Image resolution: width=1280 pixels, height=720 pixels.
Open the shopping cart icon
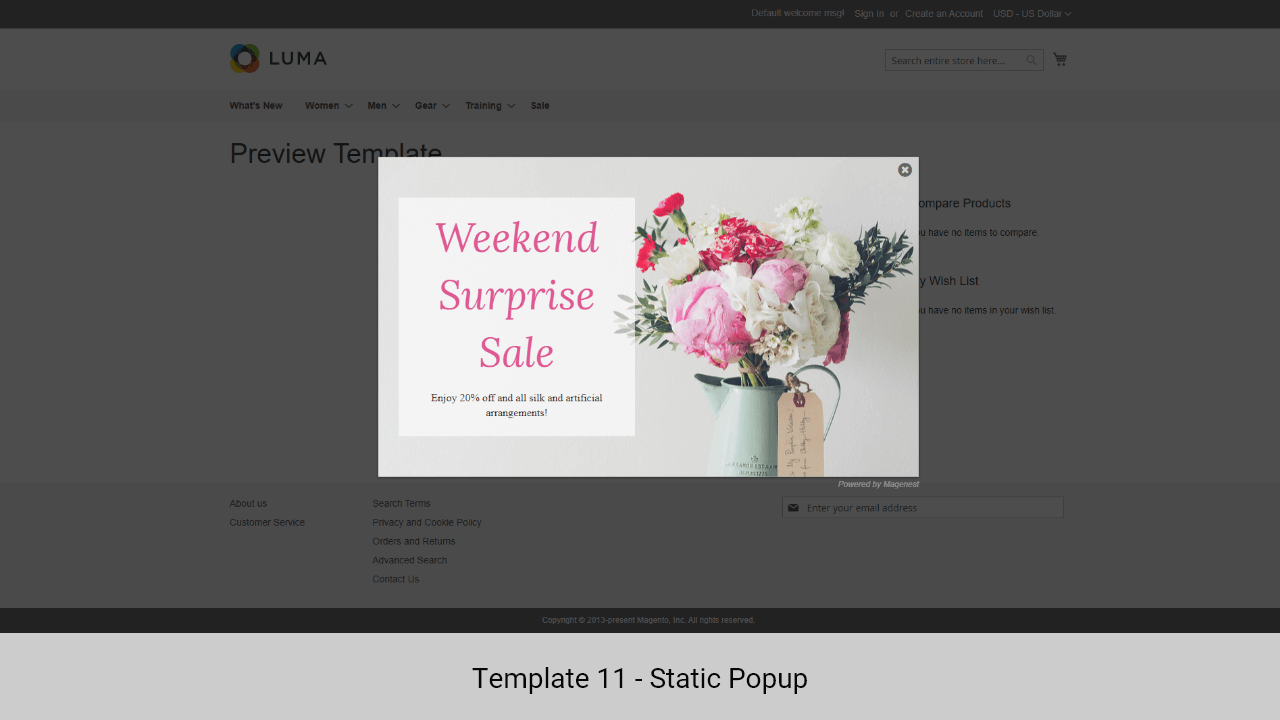1060,60
